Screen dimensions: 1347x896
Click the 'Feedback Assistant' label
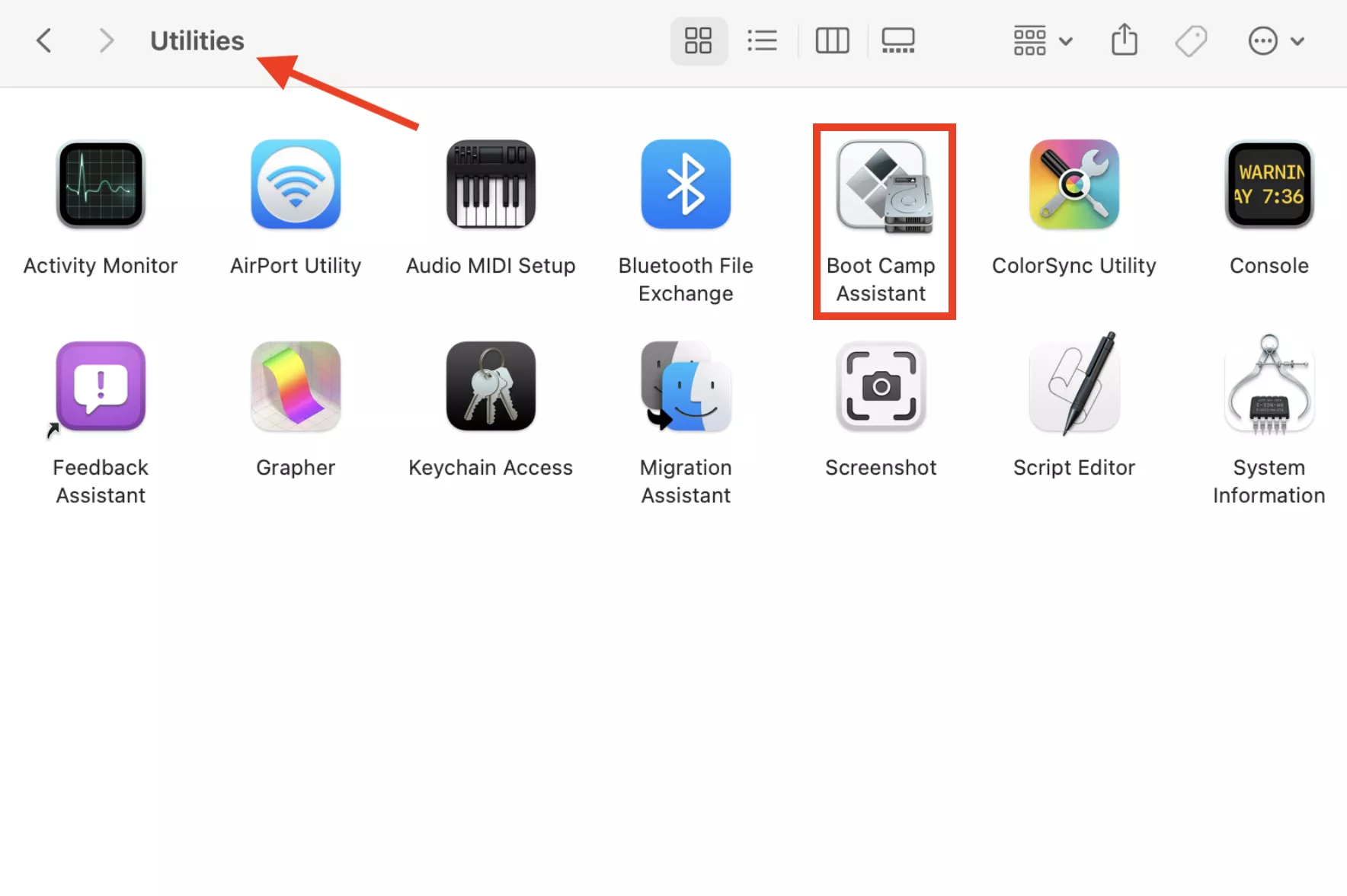(101, 482)
